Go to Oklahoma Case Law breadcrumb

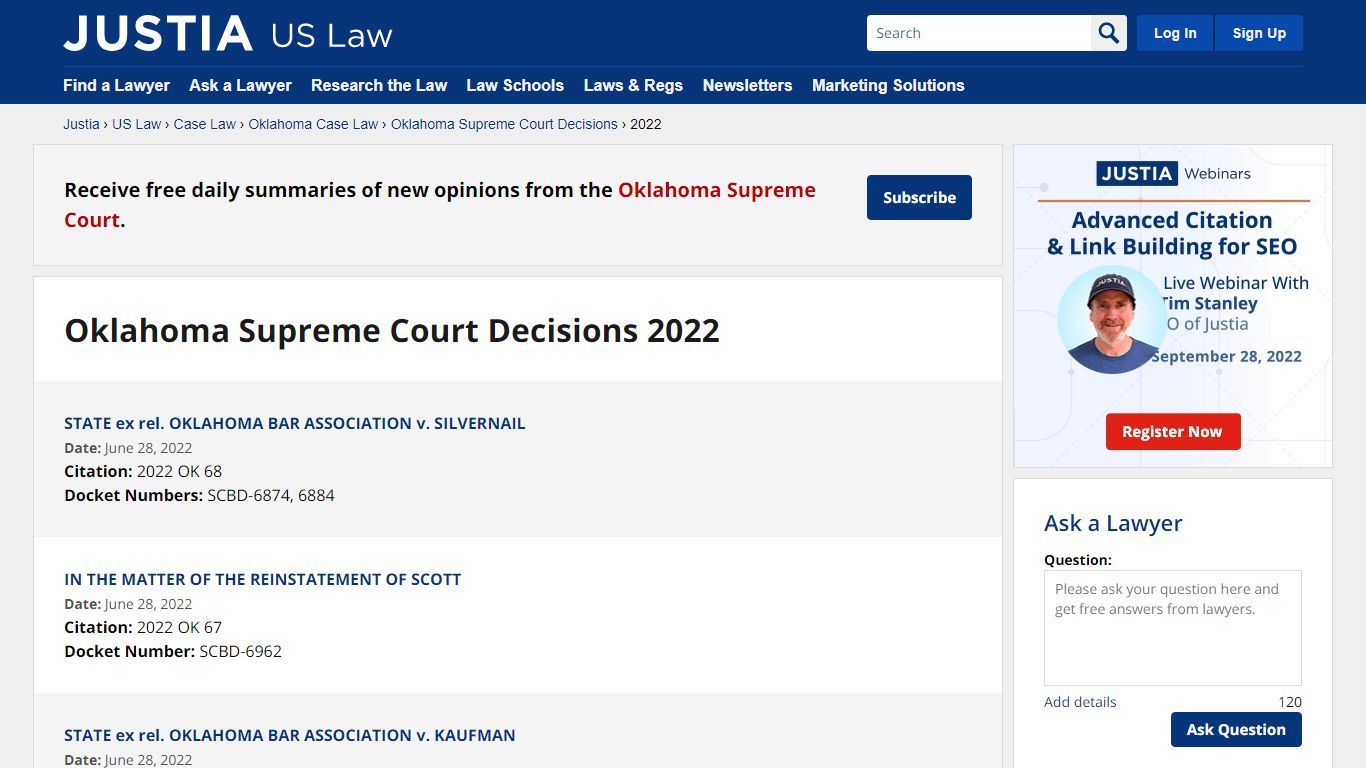(313, 124)
